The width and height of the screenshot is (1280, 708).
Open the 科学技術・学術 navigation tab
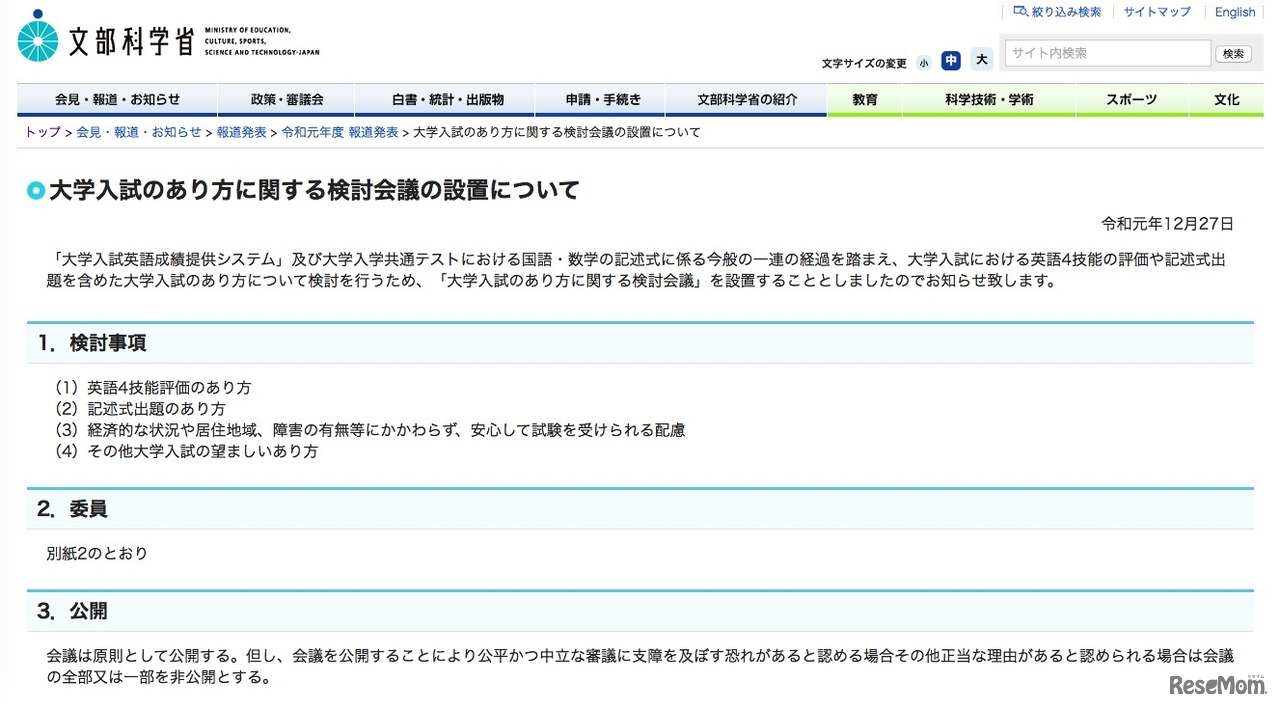pyautogui.click(x=990, y=99)
